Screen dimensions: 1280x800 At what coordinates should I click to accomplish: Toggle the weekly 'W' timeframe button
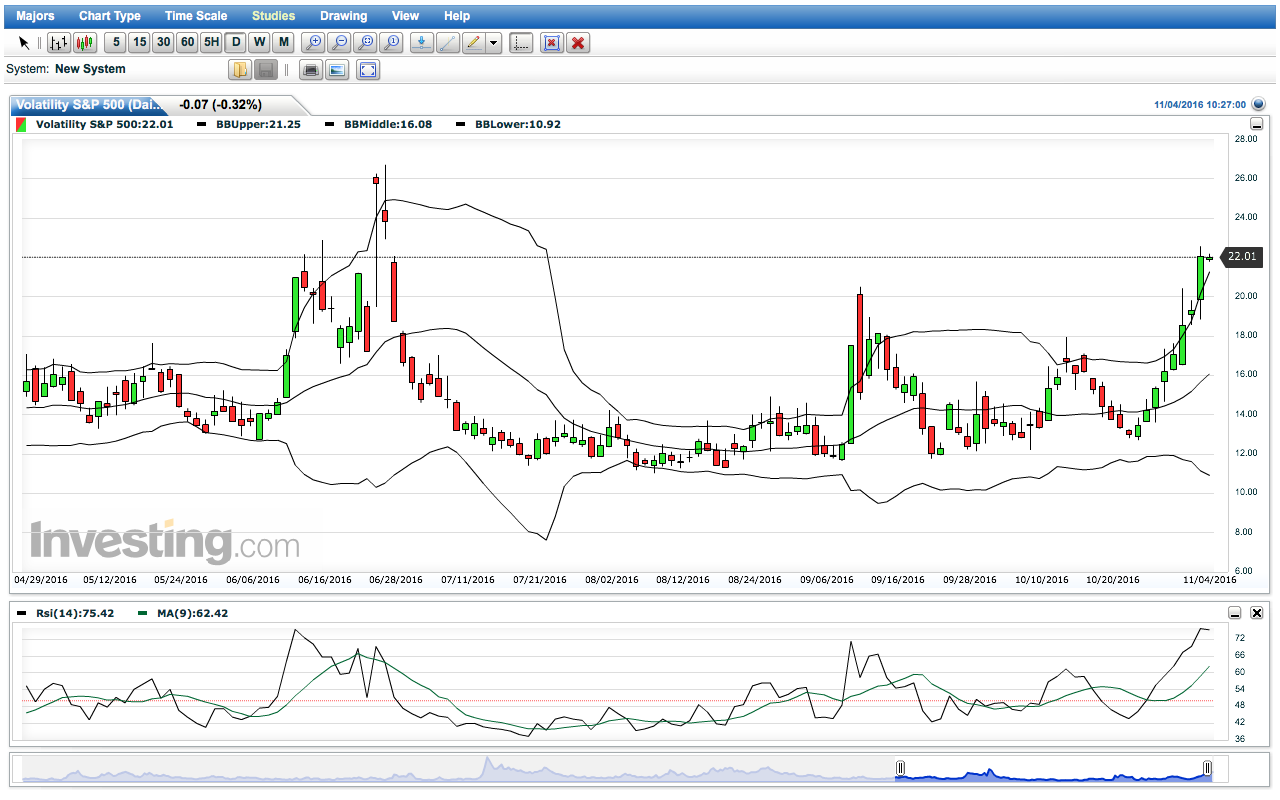click(259, 42)
